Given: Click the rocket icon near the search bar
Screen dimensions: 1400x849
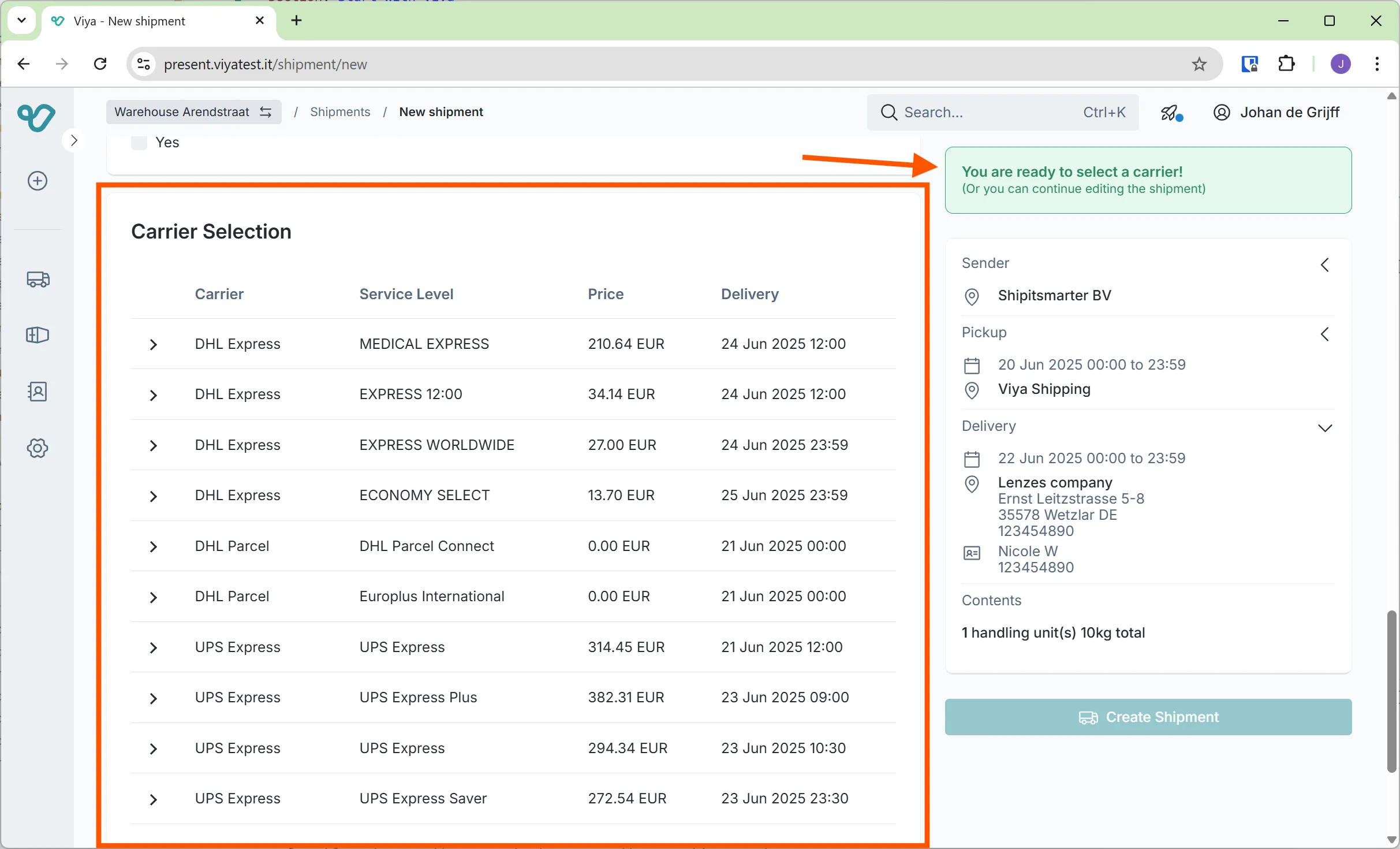Looking at the screenshot, I should pos(1171,113).
